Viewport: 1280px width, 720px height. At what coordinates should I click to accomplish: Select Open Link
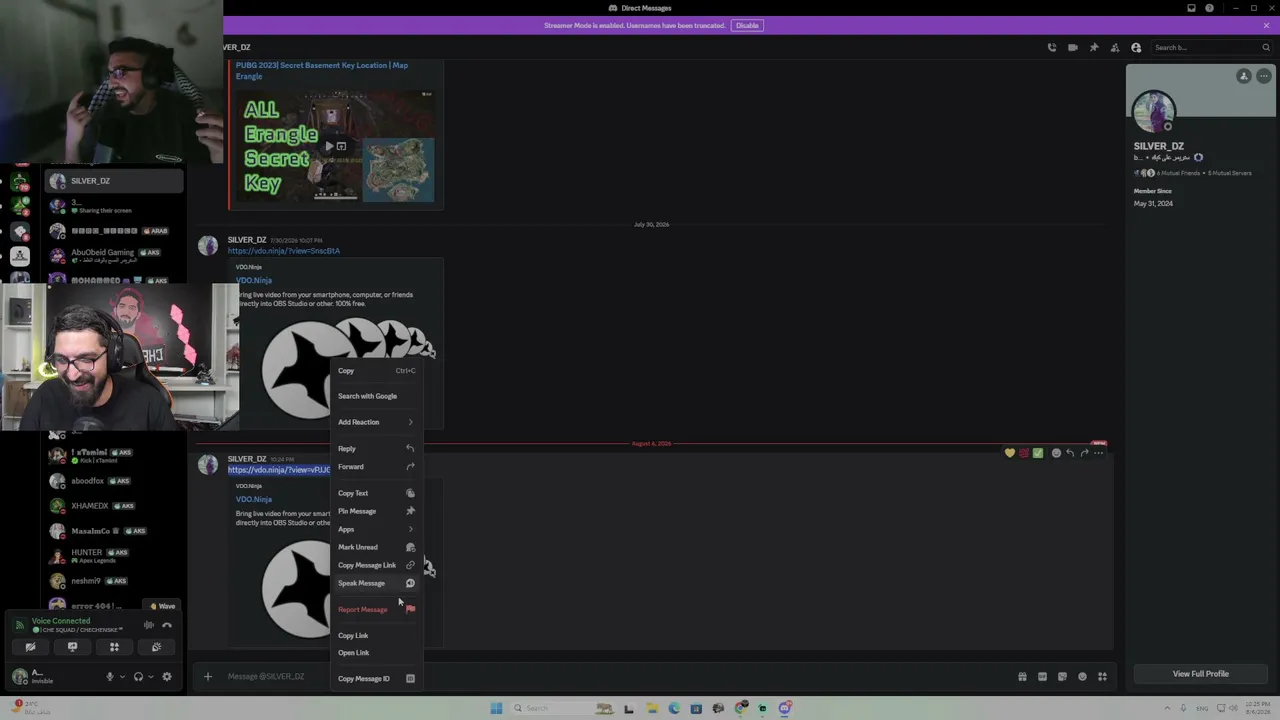[x=376, y=653]
